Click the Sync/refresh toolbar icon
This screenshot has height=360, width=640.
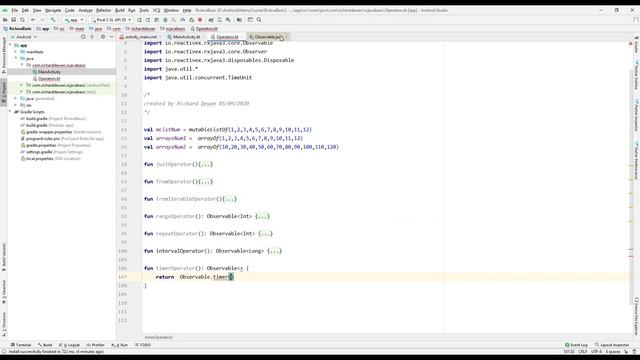(x=22, y=20)
